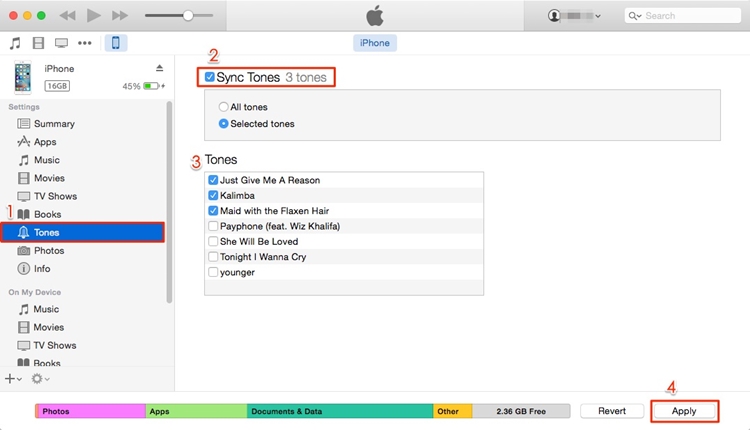Click the 2.36 GB Free segment
Viewport: 750px width, 430px height.
[521, 411]
